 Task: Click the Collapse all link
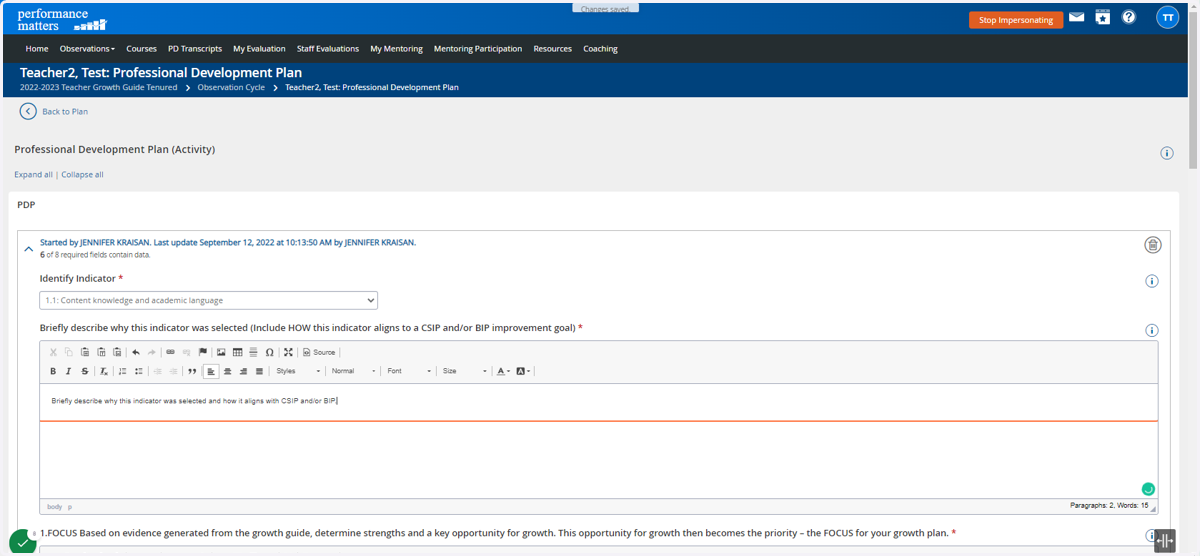coord(82,174)
